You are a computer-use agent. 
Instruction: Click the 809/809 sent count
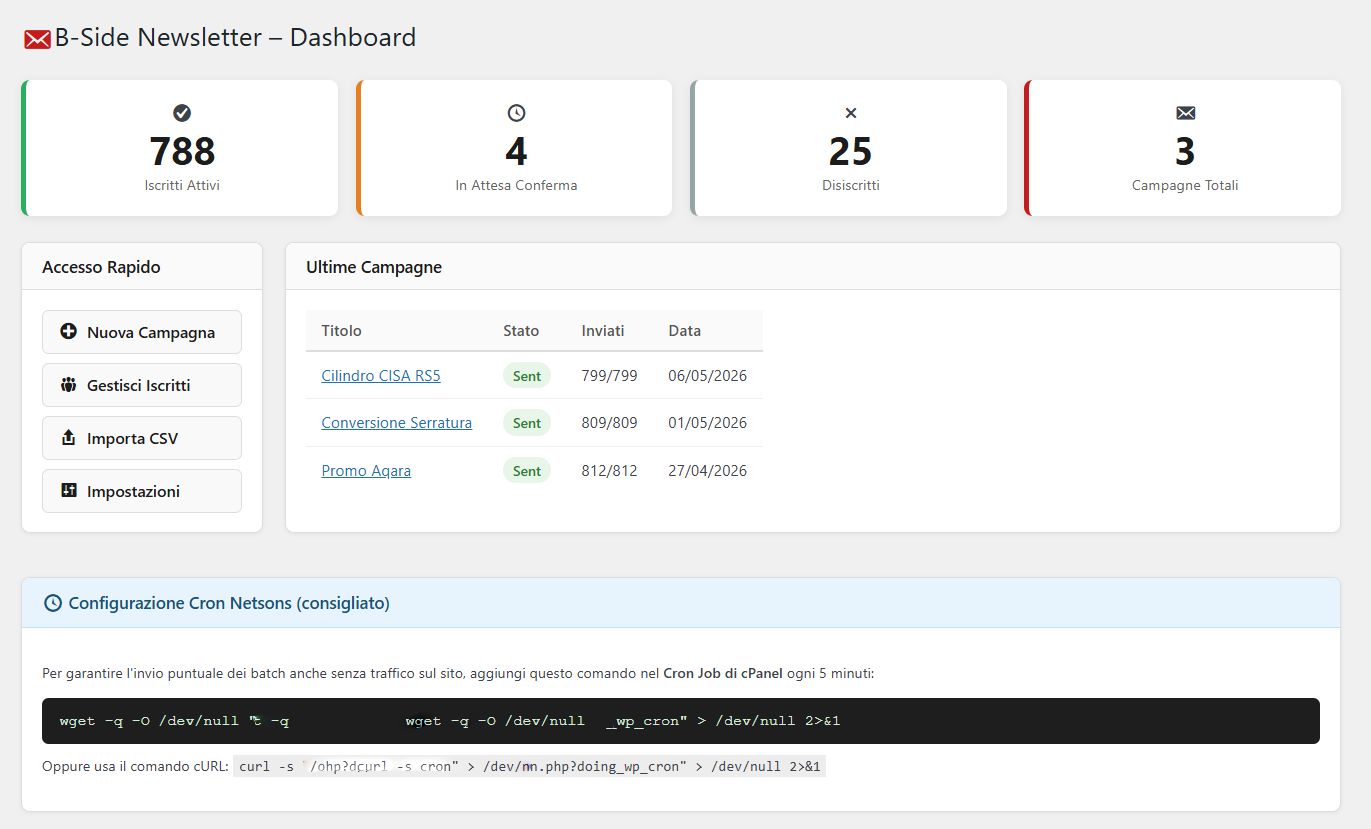(x=609, y=422)
